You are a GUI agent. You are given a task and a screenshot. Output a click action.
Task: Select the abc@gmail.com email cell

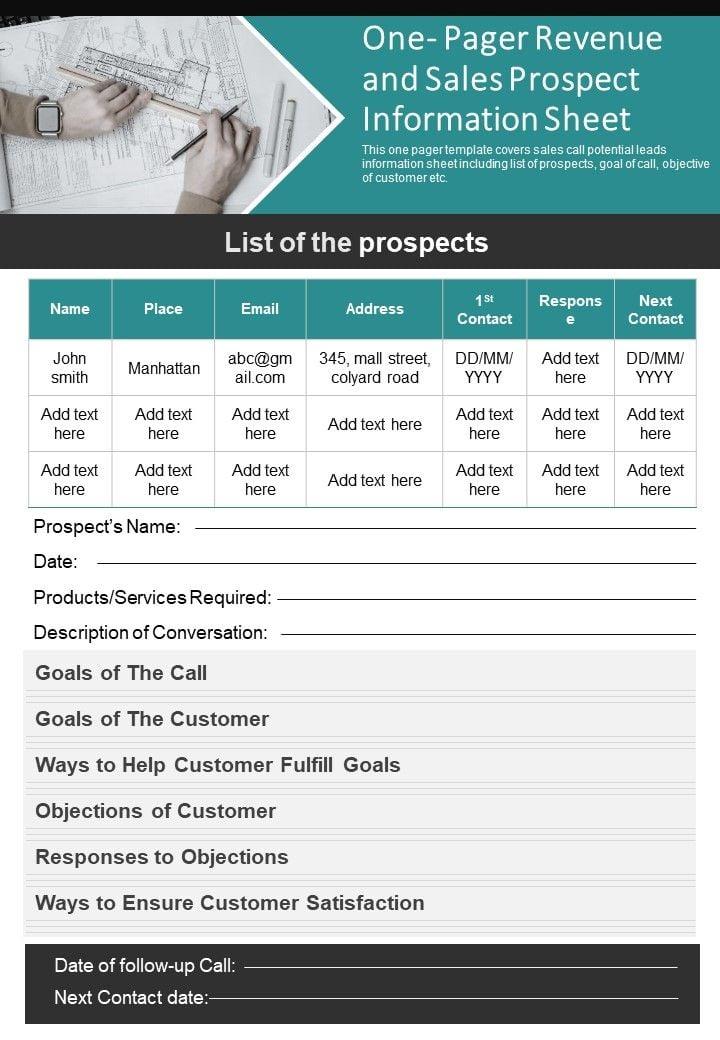[260, 368]
